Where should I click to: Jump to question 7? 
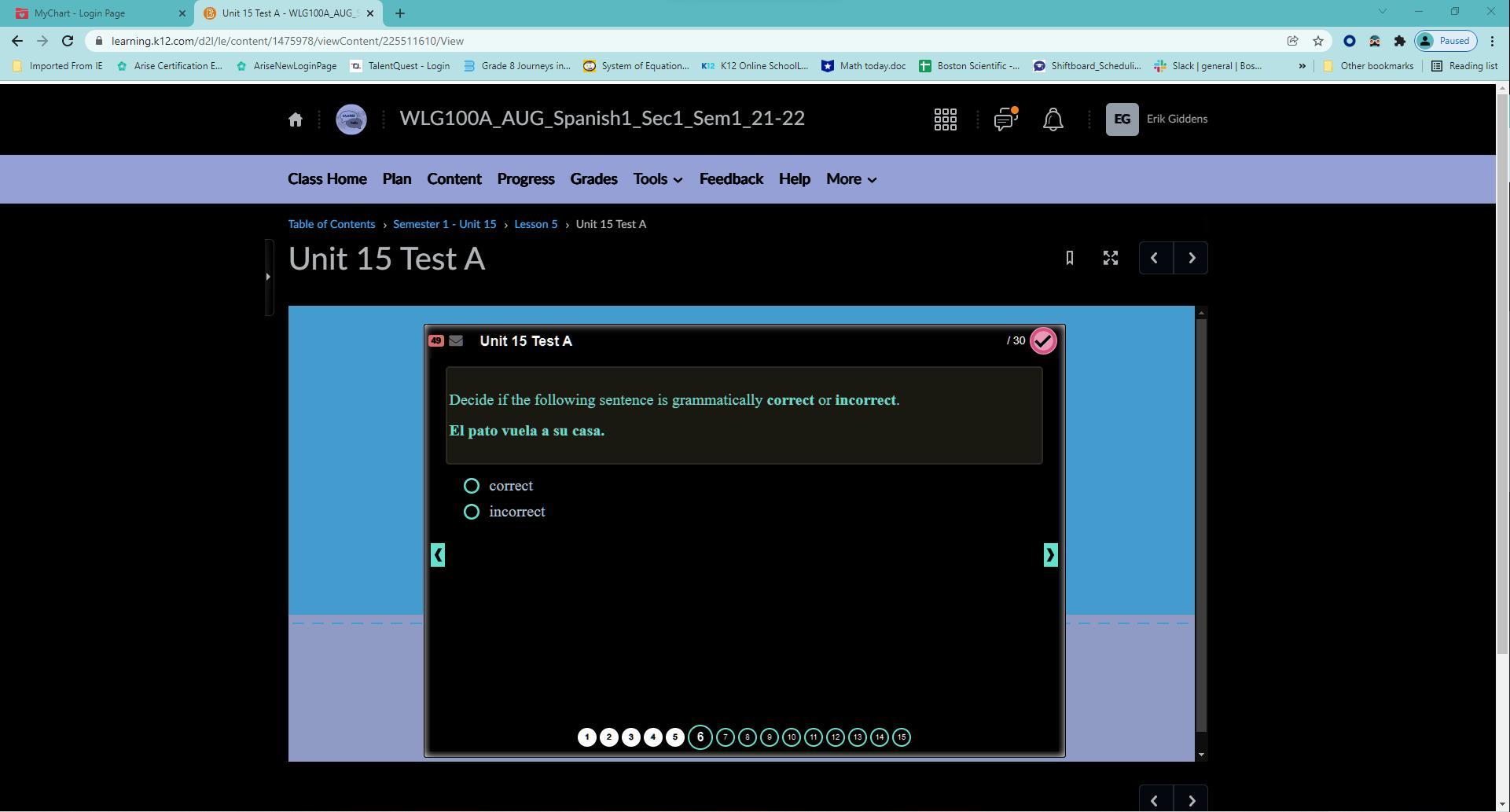[725, 737]
